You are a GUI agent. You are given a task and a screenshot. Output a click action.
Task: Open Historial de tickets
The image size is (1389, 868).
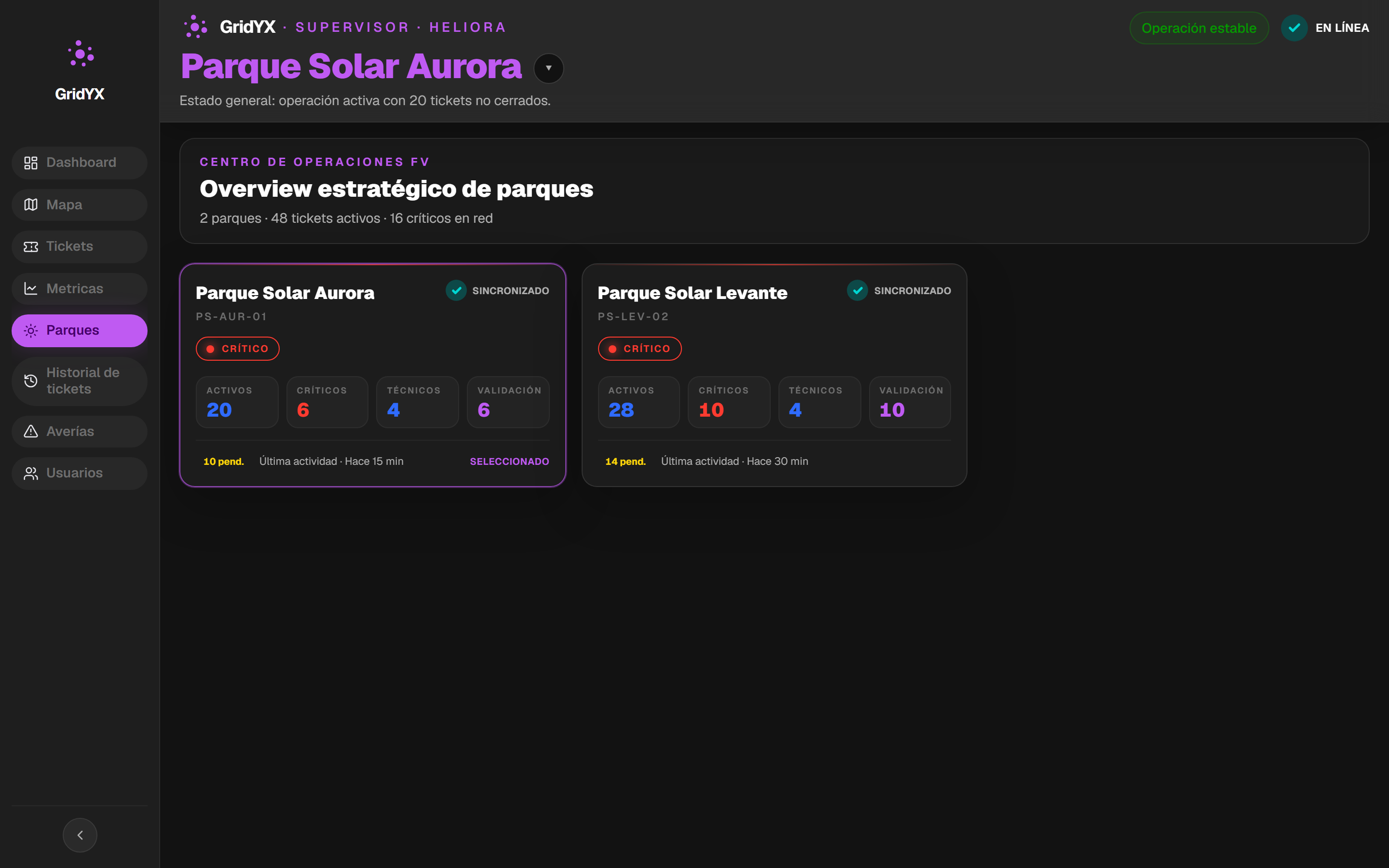[x=79, y=381]
